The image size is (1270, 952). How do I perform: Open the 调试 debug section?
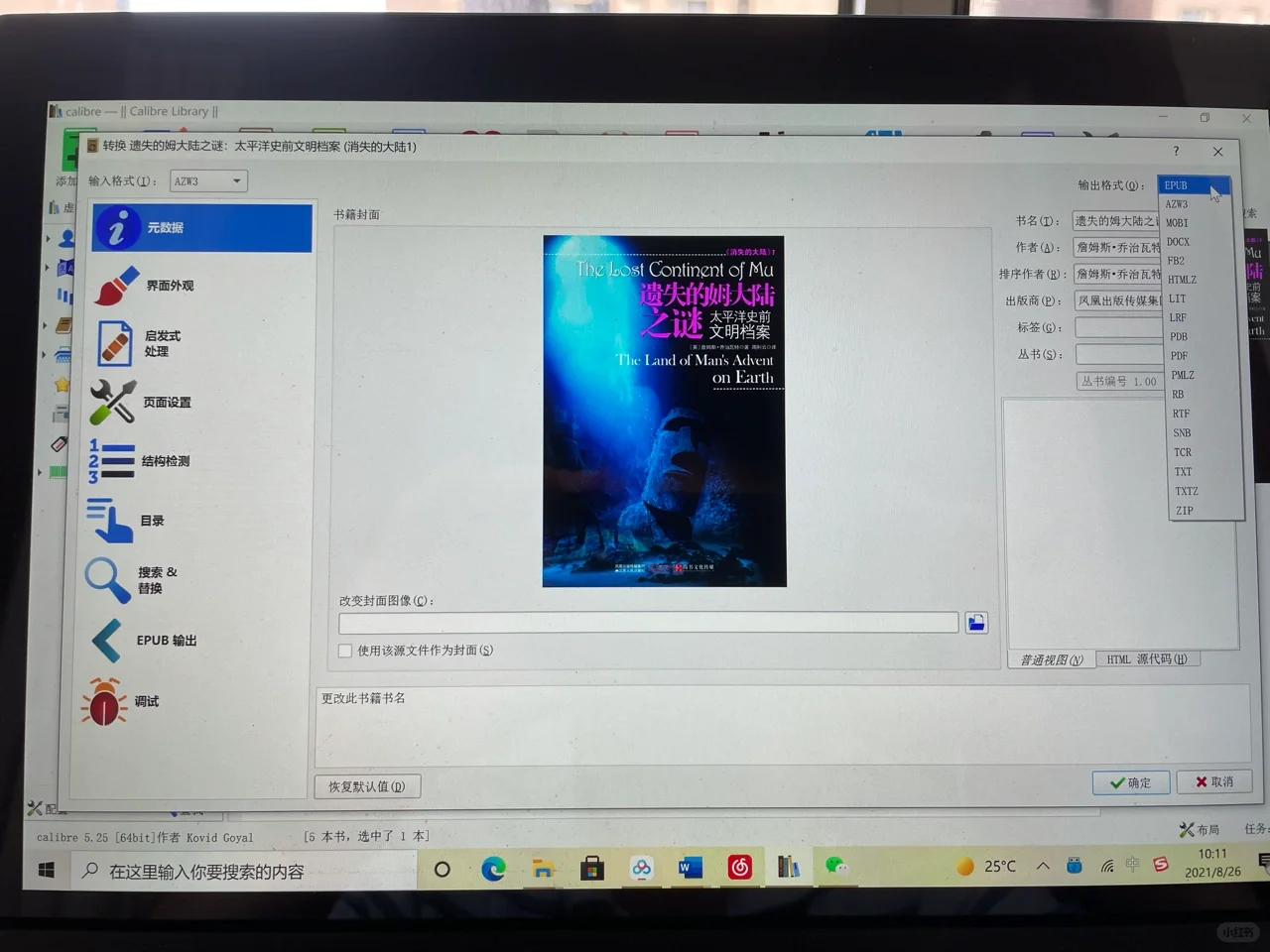120,701
